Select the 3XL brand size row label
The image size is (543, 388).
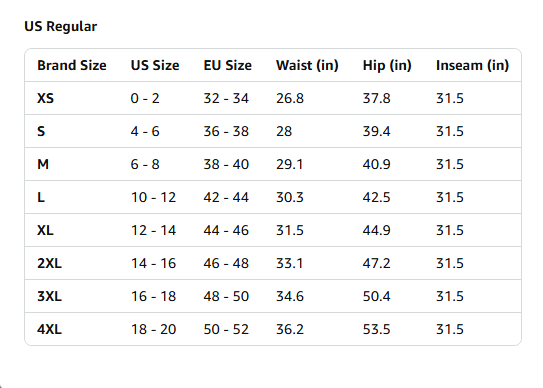coord(50,297)
